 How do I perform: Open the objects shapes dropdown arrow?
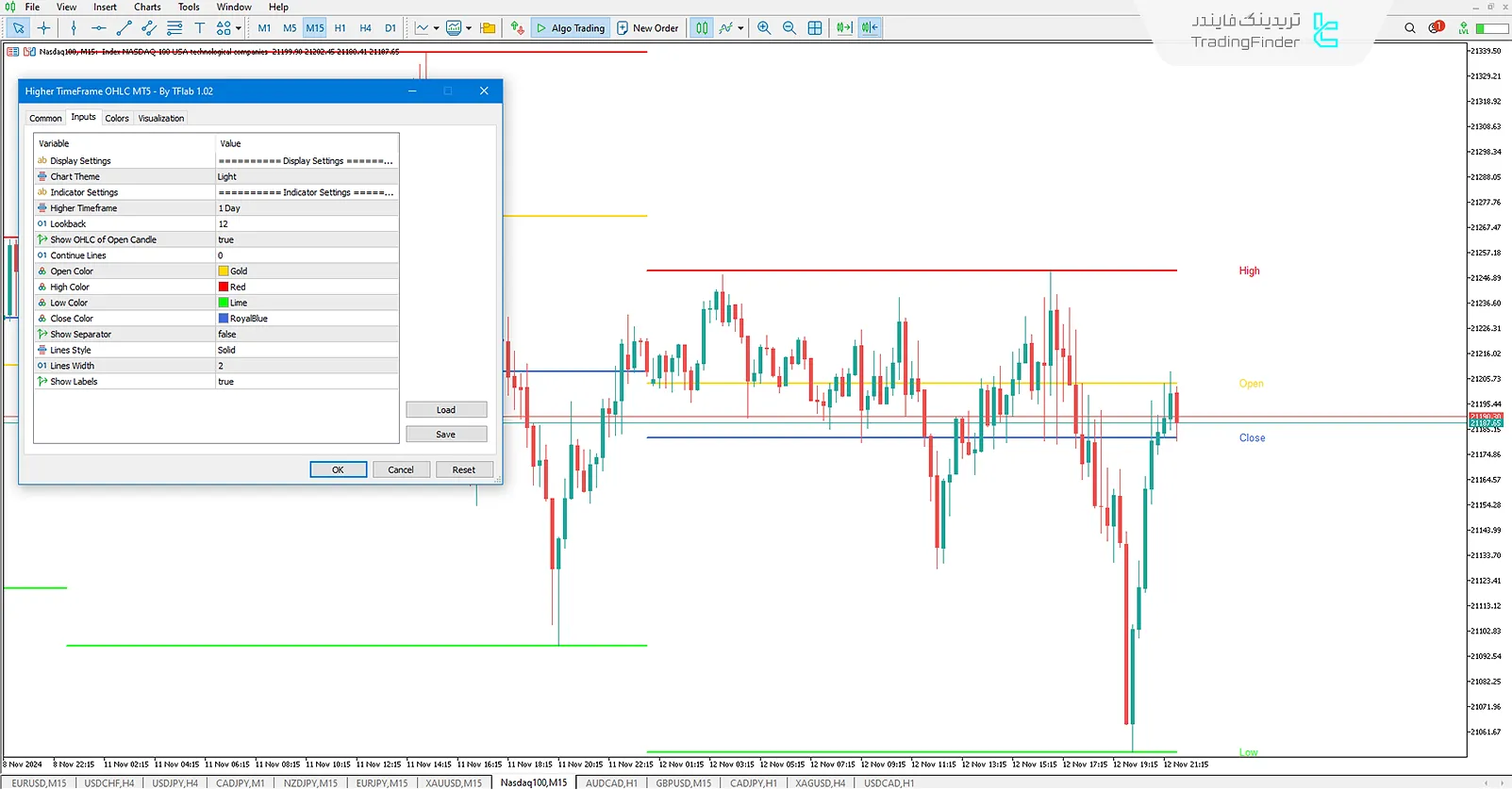(239, 28)
